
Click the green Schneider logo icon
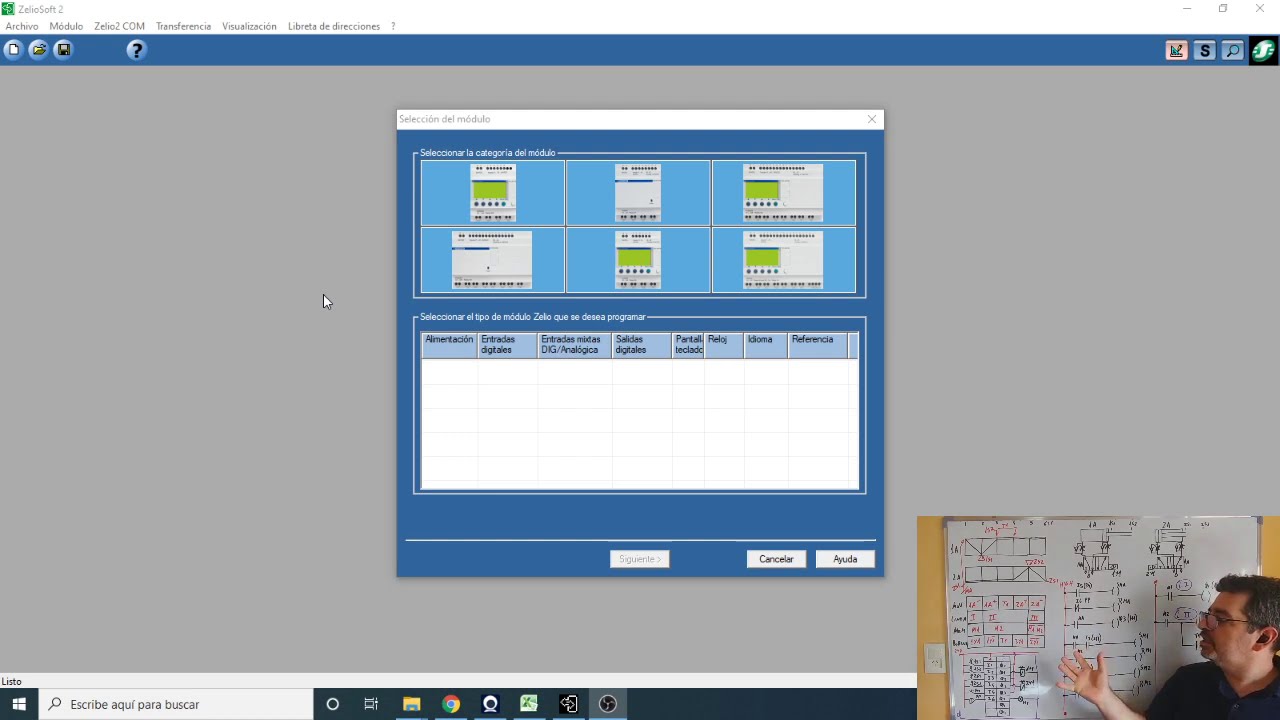click(1263, 50)
